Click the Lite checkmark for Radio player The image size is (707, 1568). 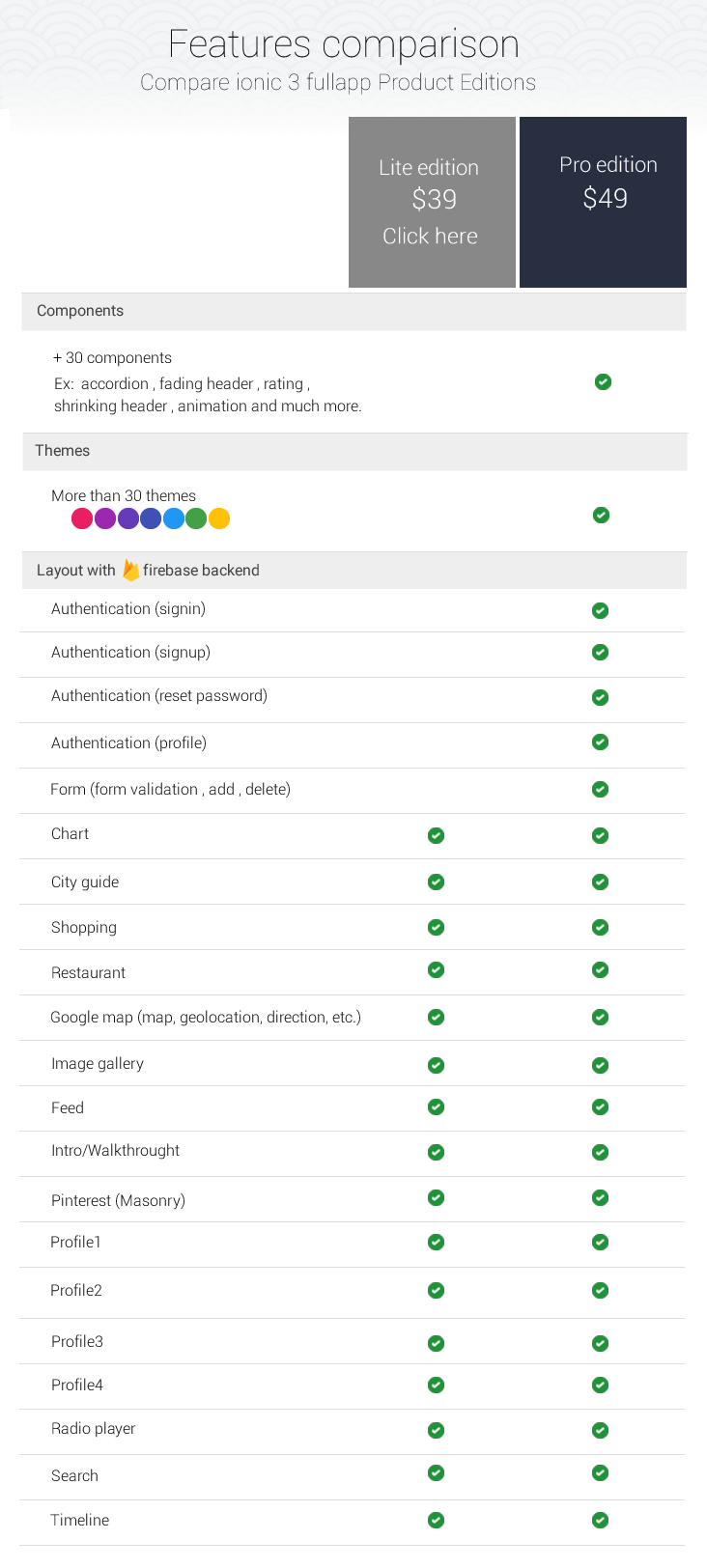coord(436,1430)
